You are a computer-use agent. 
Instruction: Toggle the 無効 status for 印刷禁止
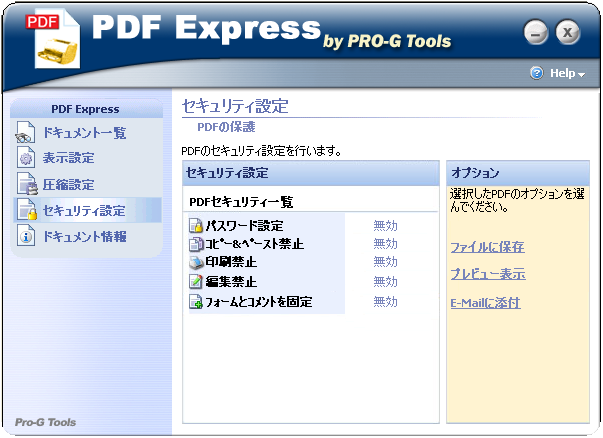click(x=385, y=262)
